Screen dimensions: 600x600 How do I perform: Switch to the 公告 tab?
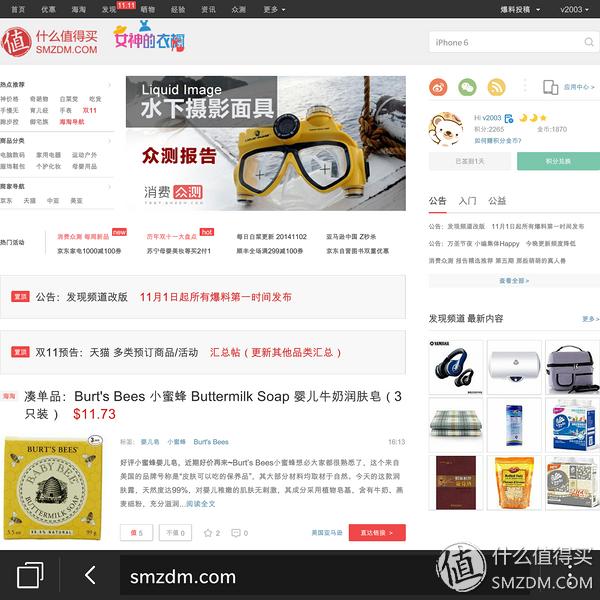pyautogui.click(x=437, y=201)
